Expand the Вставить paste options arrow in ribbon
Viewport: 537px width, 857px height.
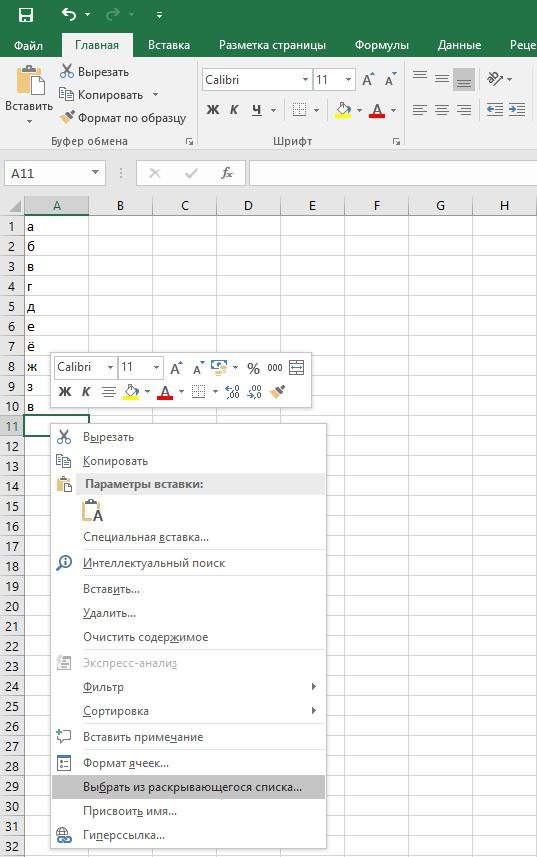click(x=29, y=121)
